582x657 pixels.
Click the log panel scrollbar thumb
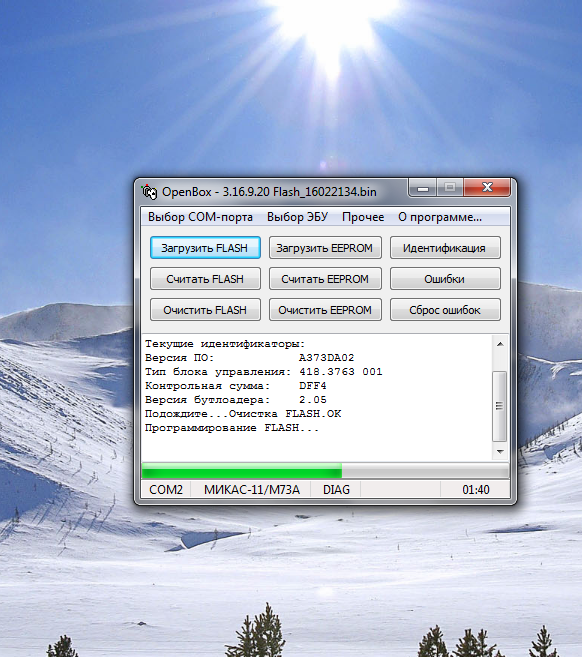coord(500,406)
